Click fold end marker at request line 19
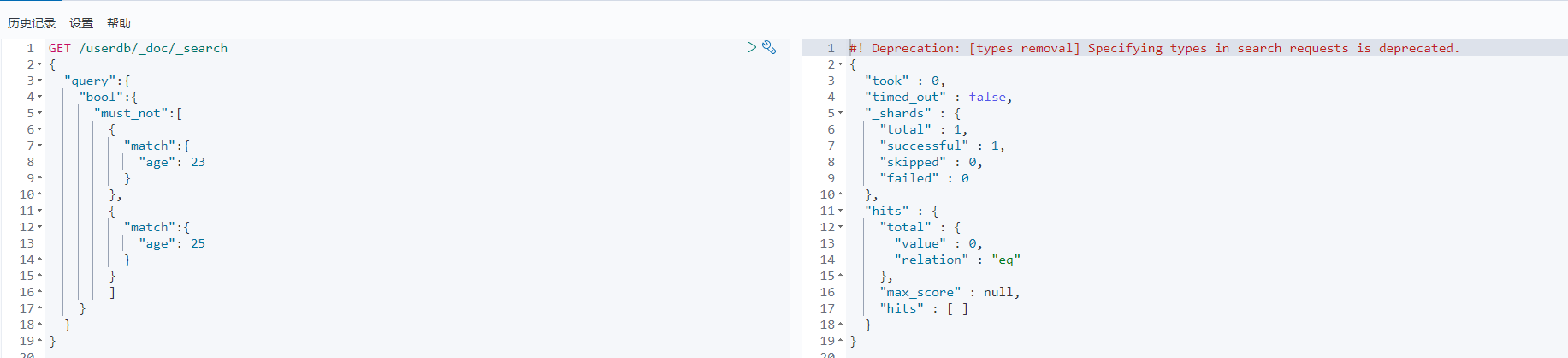1568x358 pixels. pos(39,341)
